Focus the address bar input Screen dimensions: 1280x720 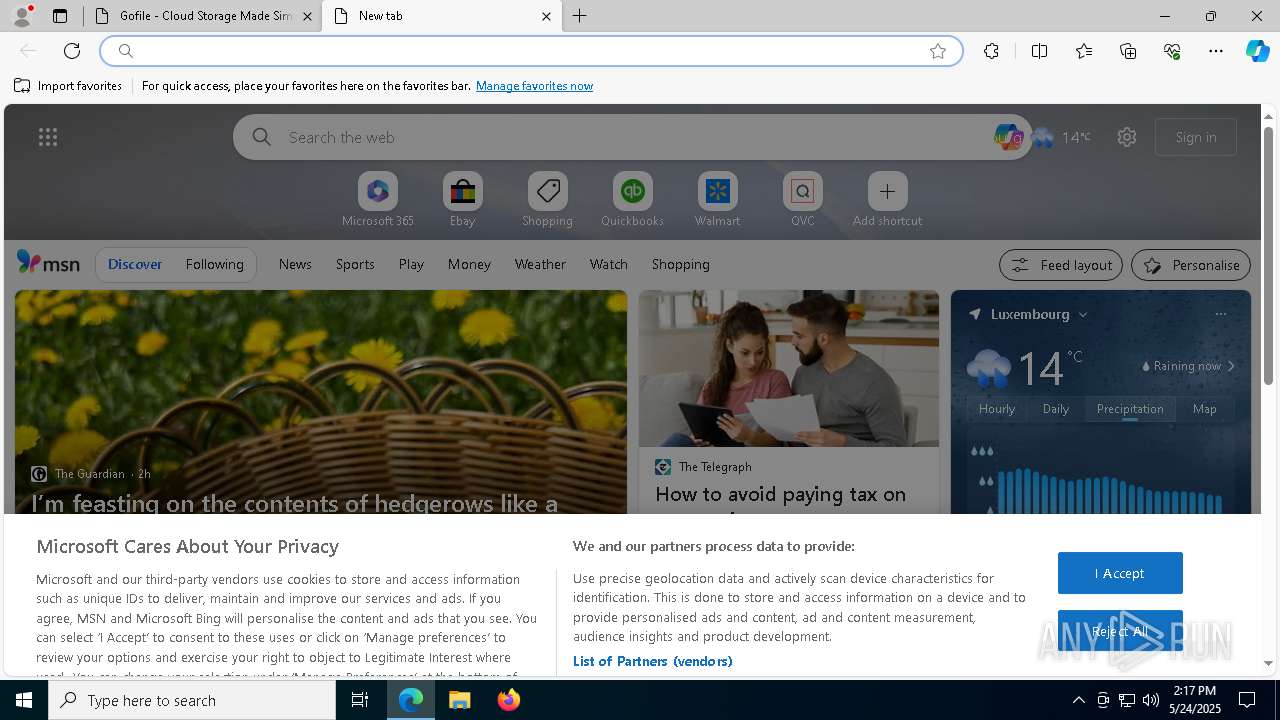(531, 51)
